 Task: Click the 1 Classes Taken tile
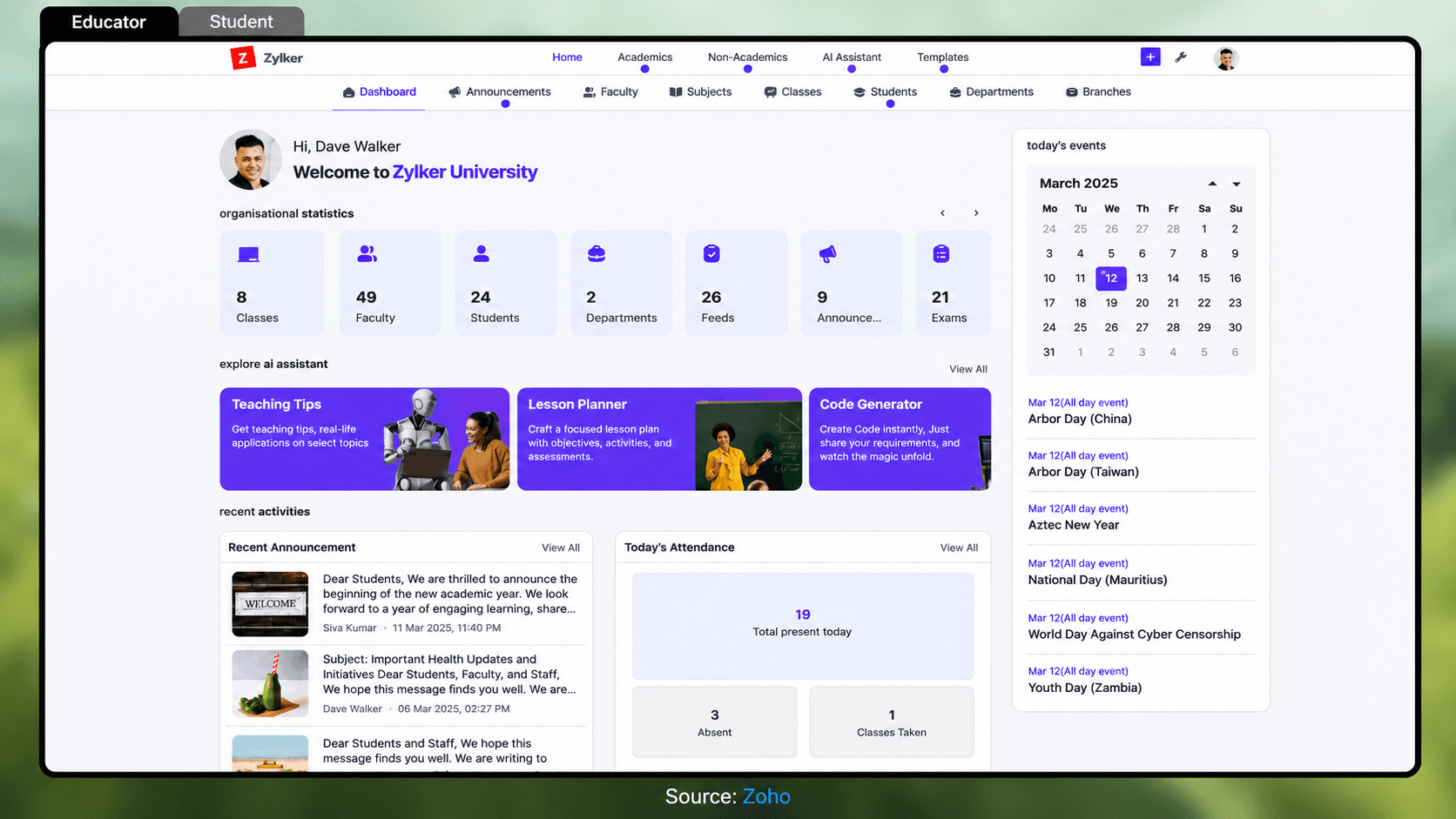point(891,722)
